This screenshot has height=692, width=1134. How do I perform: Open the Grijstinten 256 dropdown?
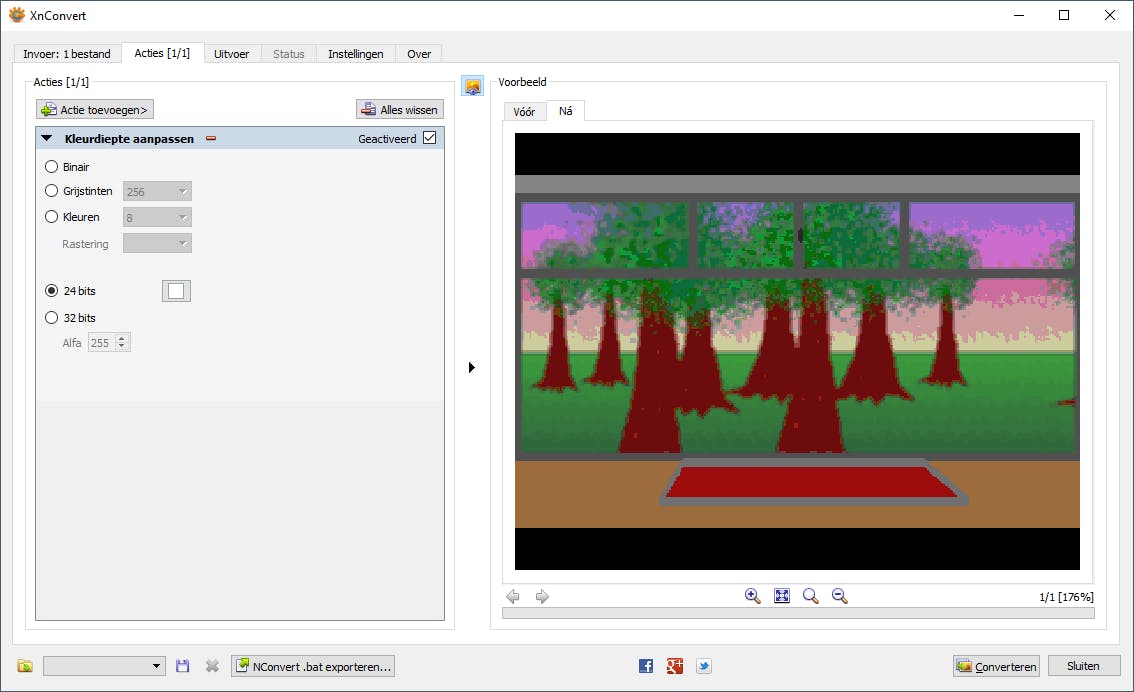[x=157, y=192]
